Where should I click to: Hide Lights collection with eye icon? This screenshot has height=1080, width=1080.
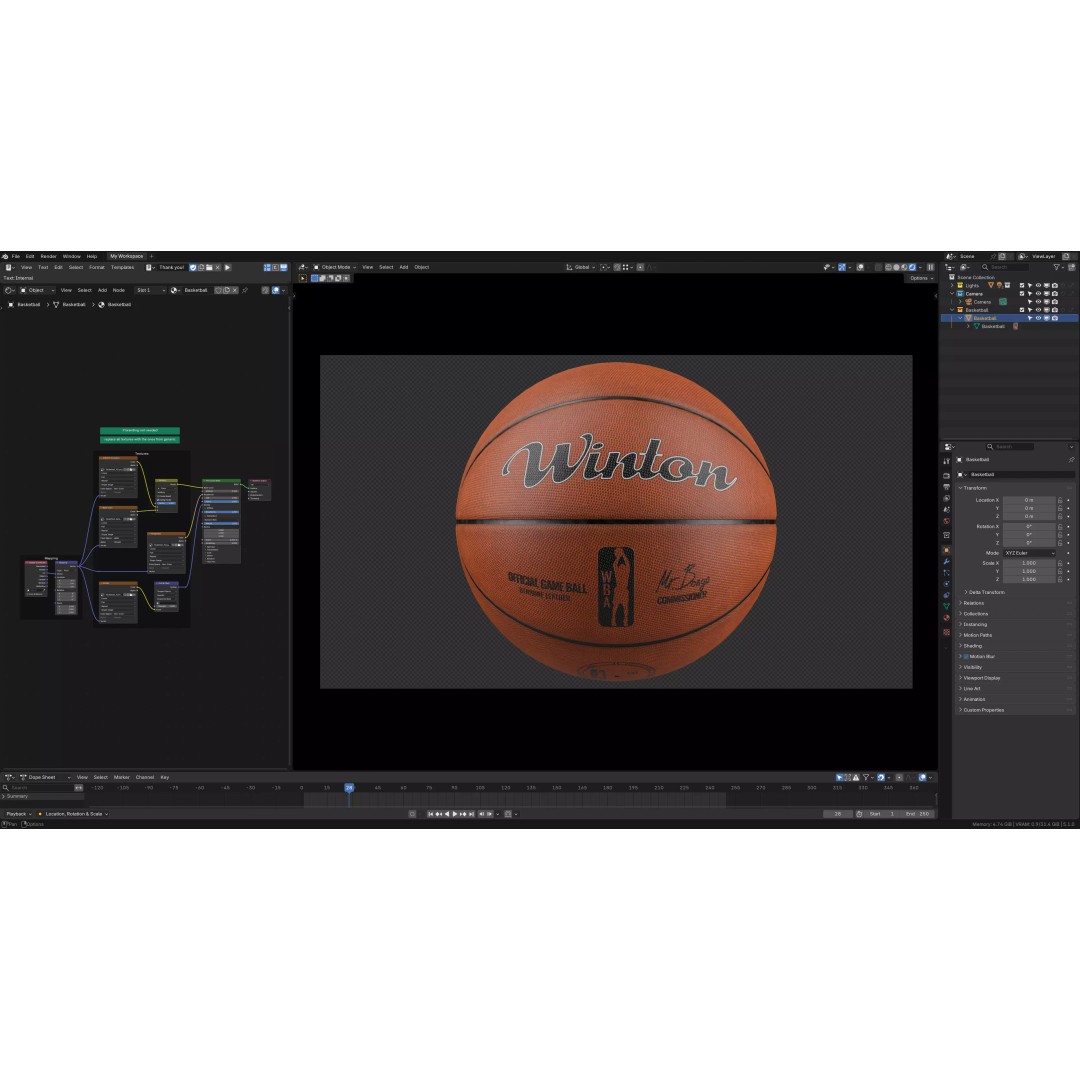click(x=1038, y=285)
